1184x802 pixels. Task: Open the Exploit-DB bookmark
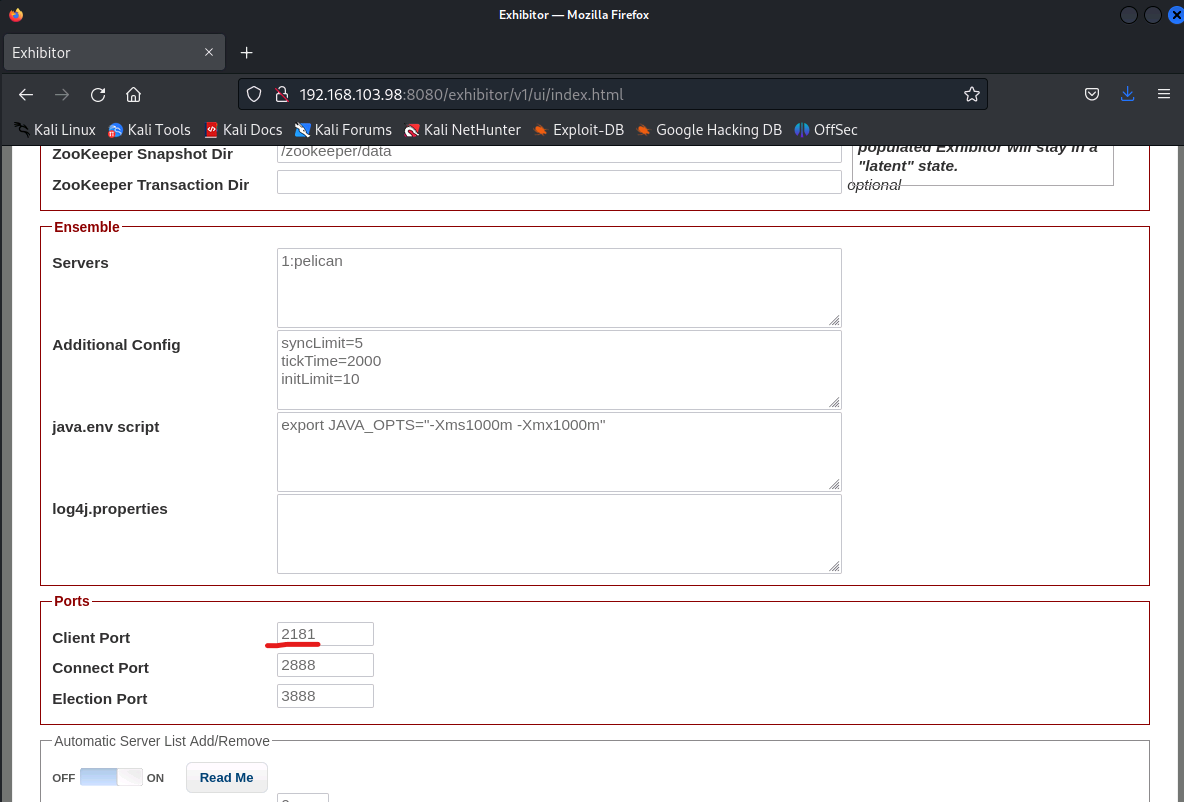click(x=578, y=130)
